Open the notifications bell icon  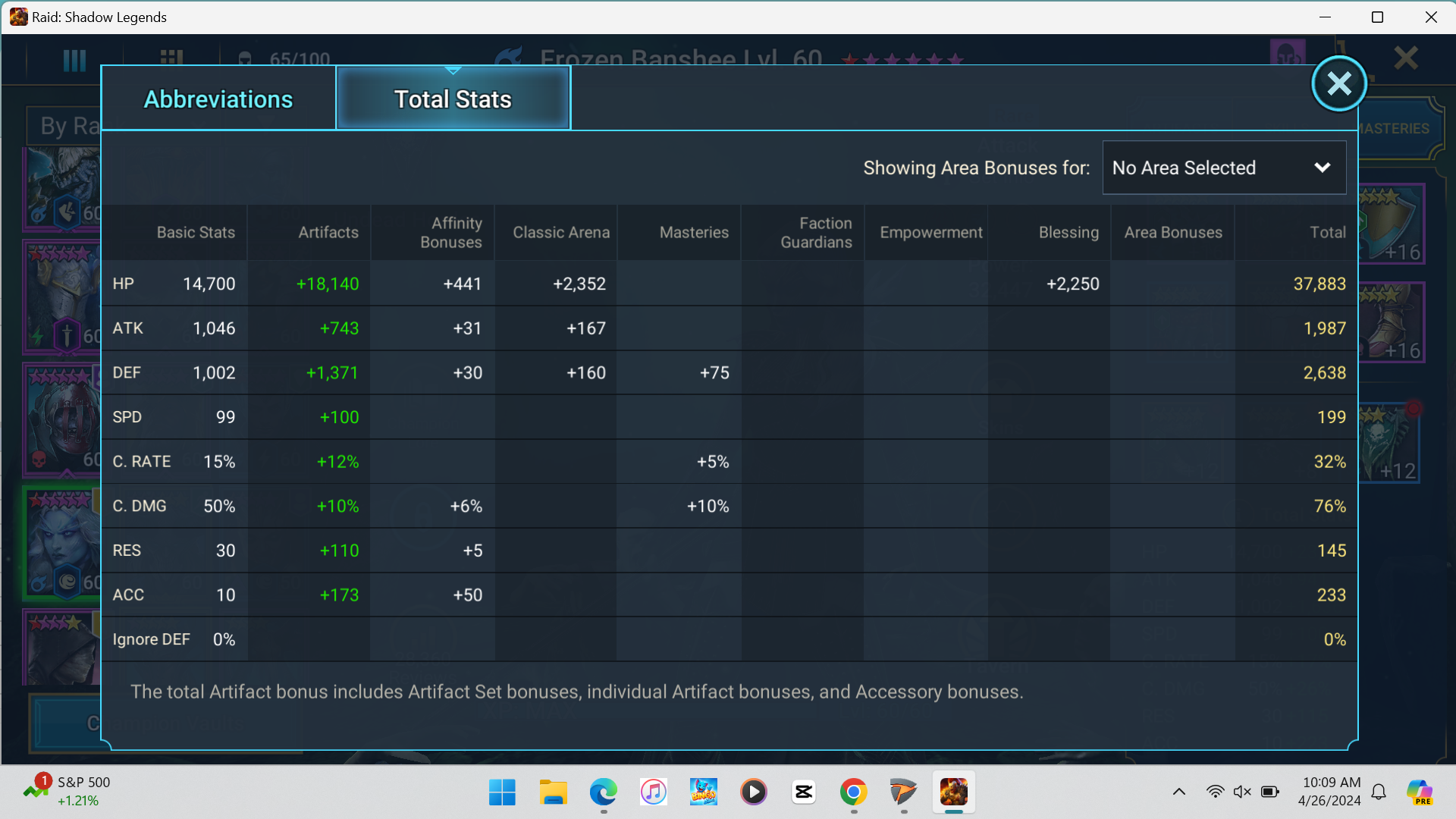tap(1379, 792)
